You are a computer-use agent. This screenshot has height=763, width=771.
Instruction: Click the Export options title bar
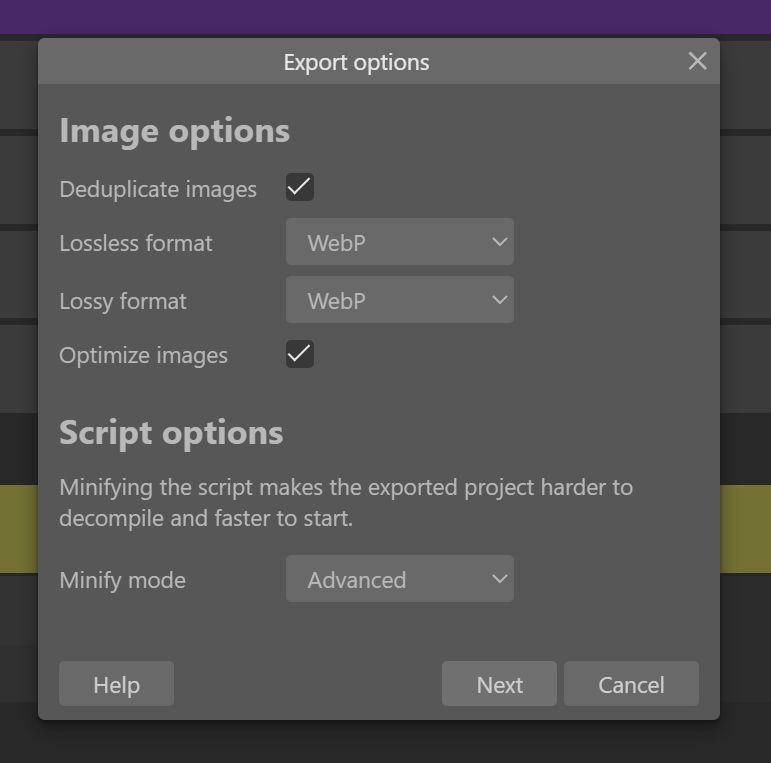click(x=356, y=62)
